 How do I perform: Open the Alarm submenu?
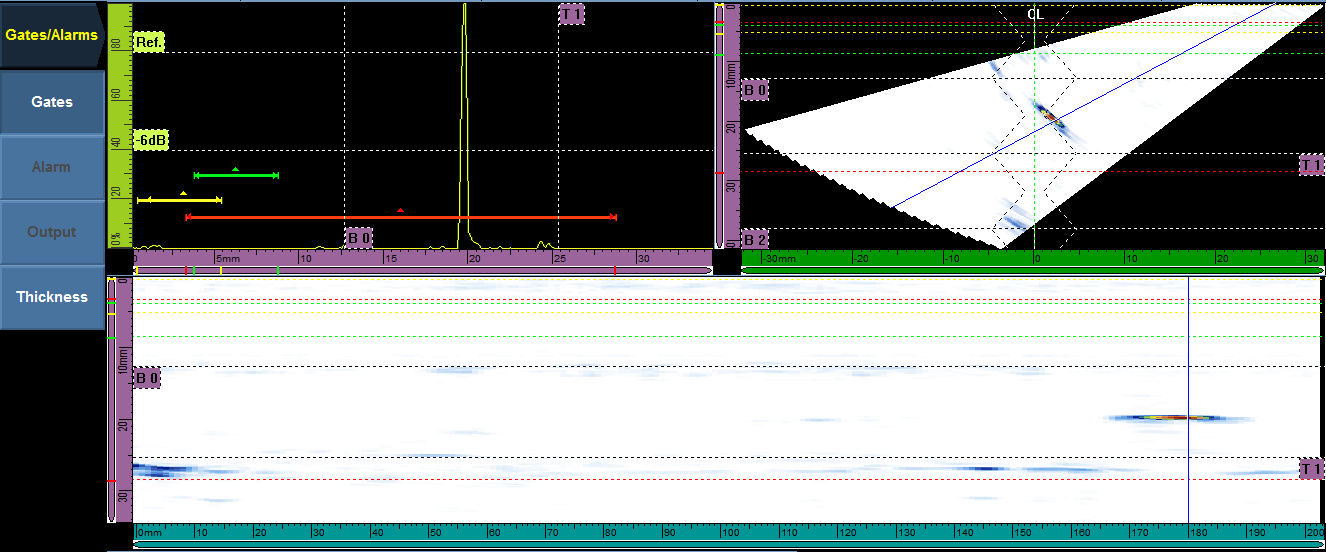[x=52, y=167]
